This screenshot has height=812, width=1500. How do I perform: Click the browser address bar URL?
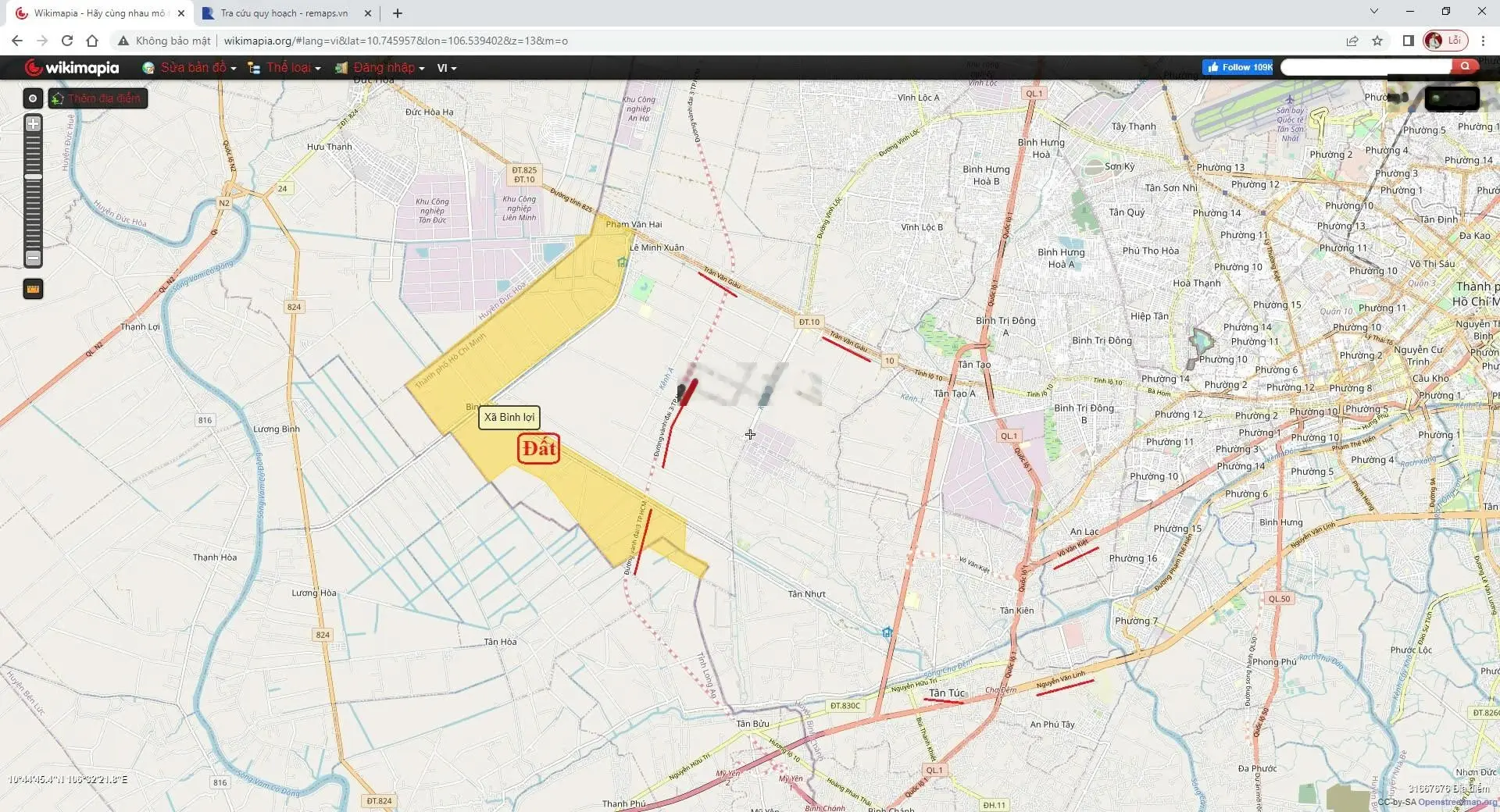pos(396,41)
